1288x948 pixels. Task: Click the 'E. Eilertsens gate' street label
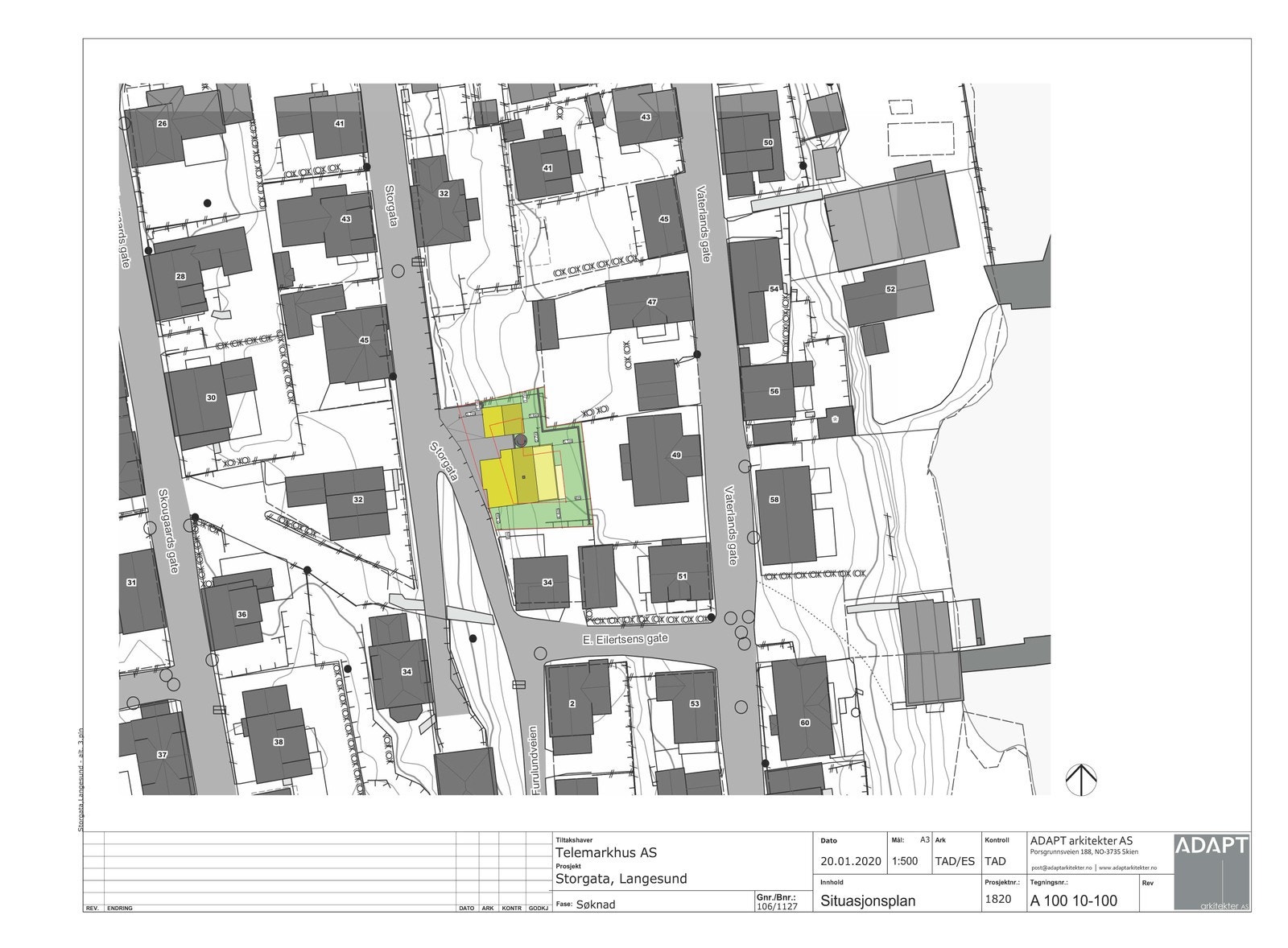tap(625, 638)
